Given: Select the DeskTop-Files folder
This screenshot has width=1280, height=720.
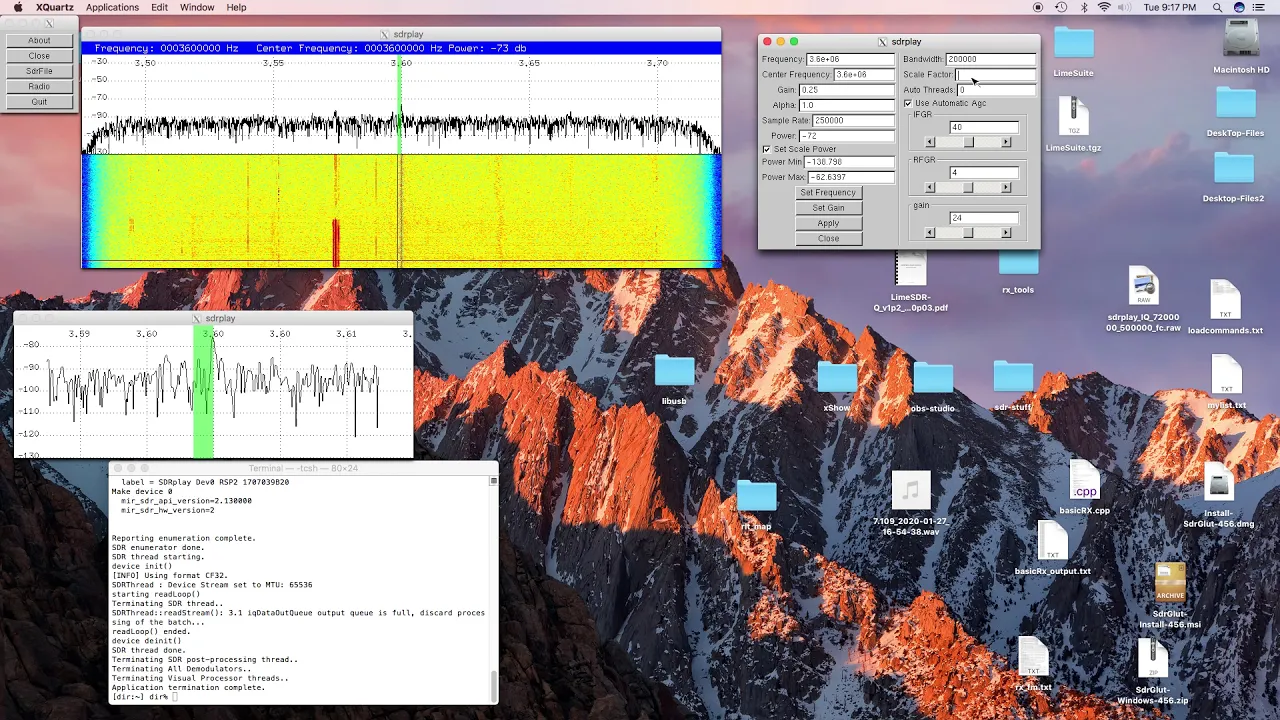Looking at the screenshot, I should coord(1235,104).
